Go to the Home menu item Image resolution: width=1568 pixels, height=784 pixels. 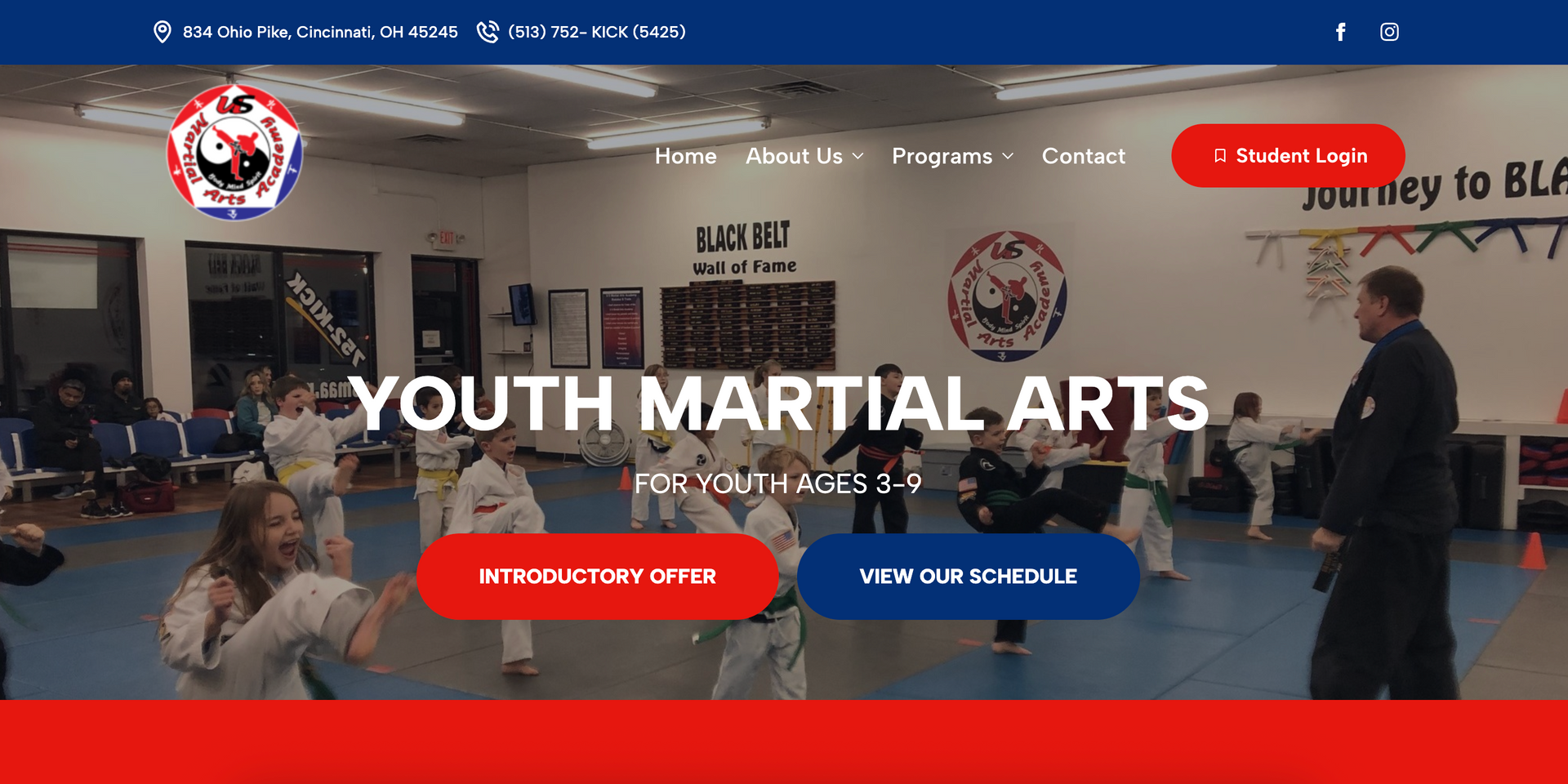[686, 156]
